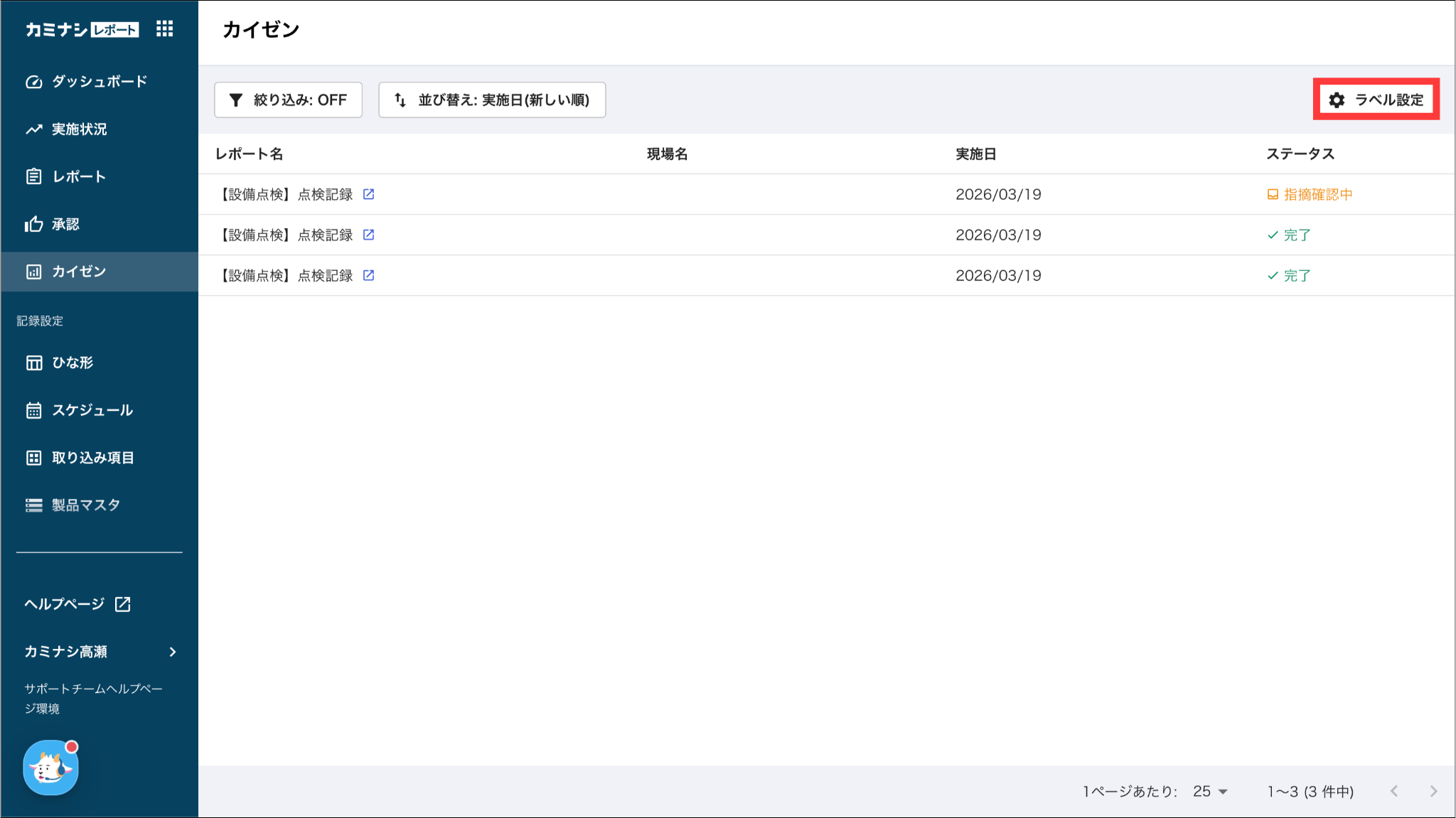Open the ひな形 templates page
The width and height of the screenshot is (1456, 818).
click(100, 362)
